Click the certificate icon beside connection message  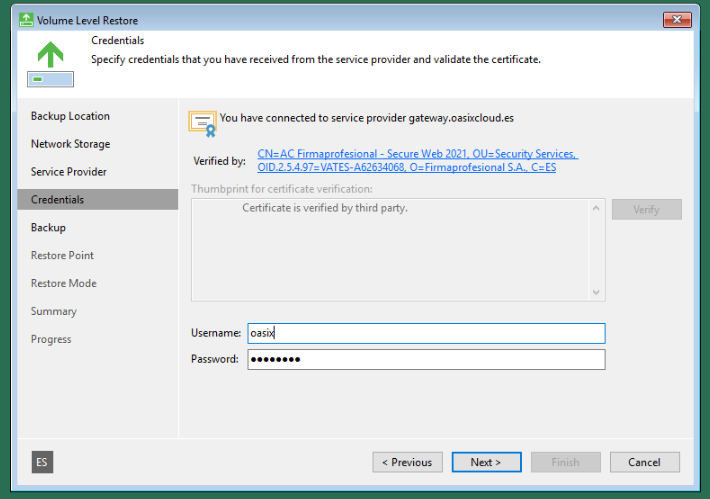(x=202, y=122)
